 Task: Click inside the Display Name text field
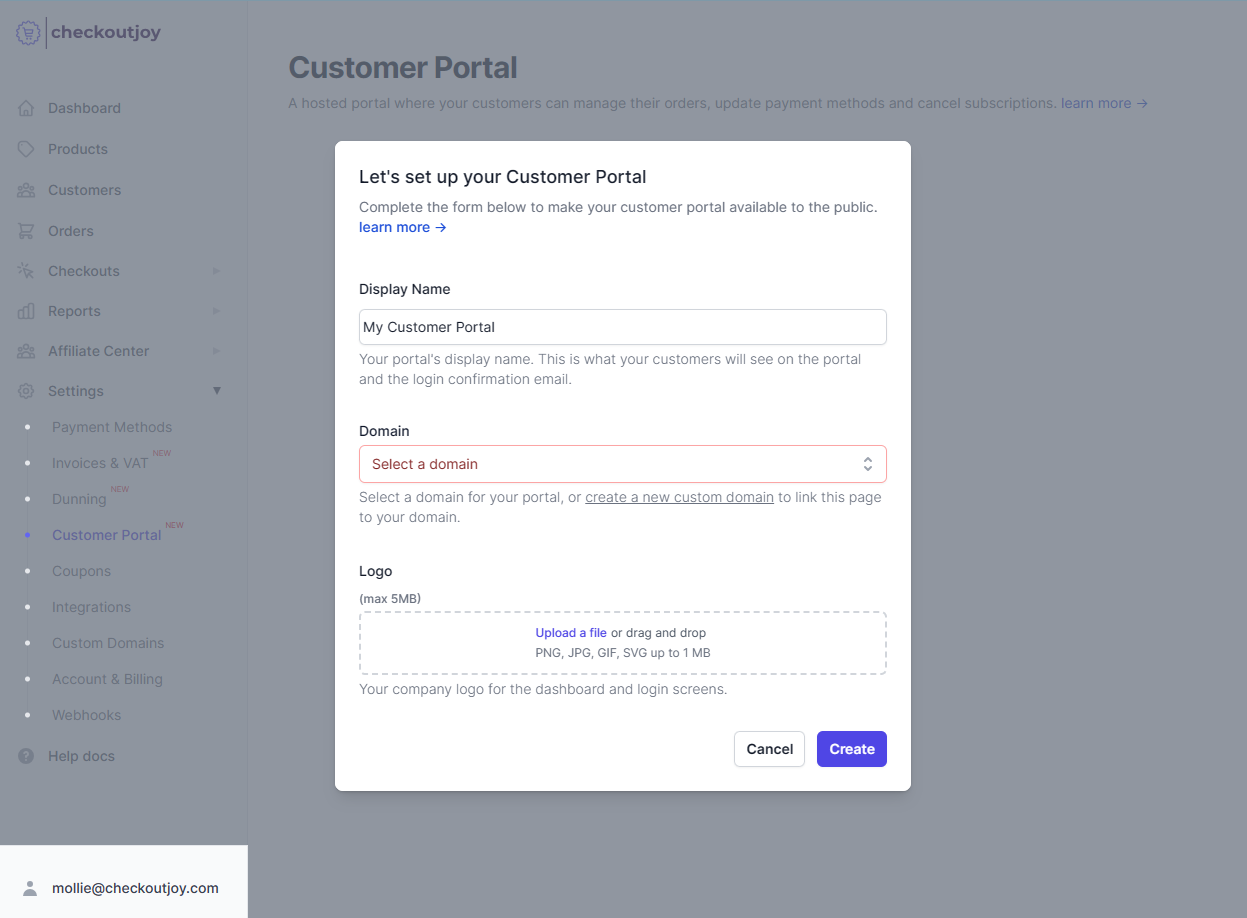point(622,326)
